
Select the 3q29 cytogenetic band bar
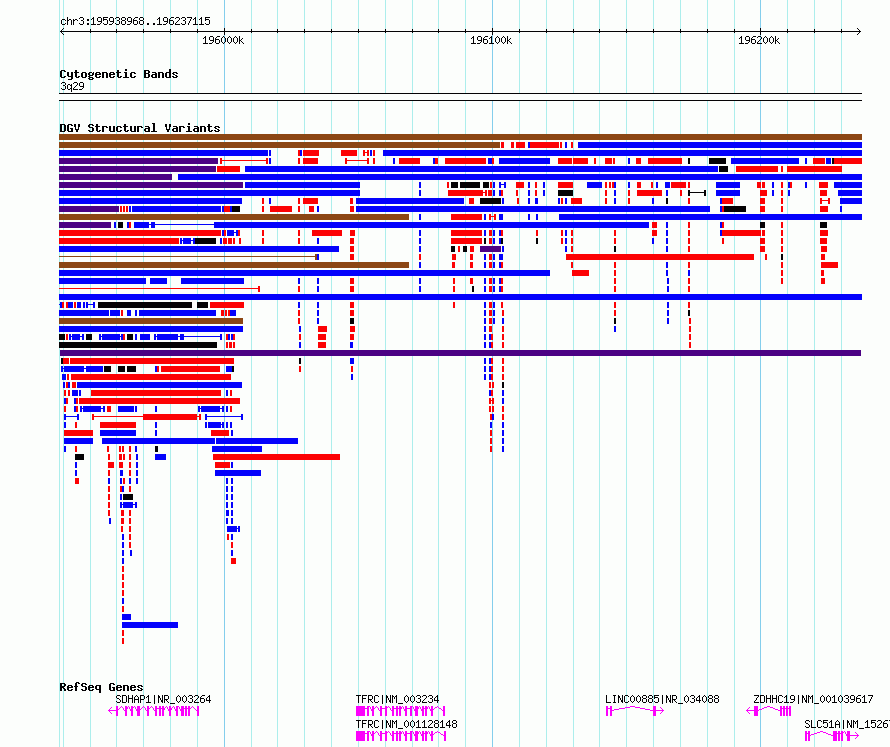pos(460,97)
